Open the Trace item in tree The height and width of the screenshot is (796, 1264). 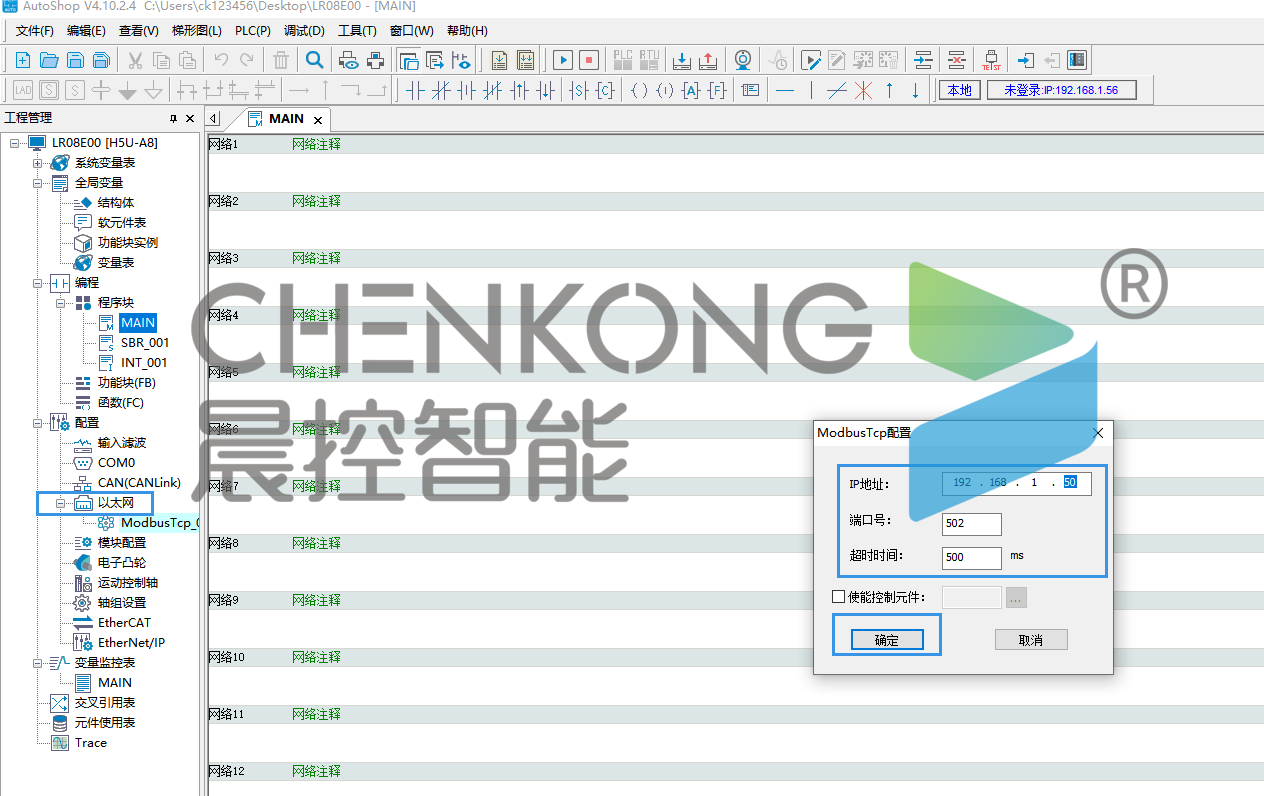(x=90, y=743)
